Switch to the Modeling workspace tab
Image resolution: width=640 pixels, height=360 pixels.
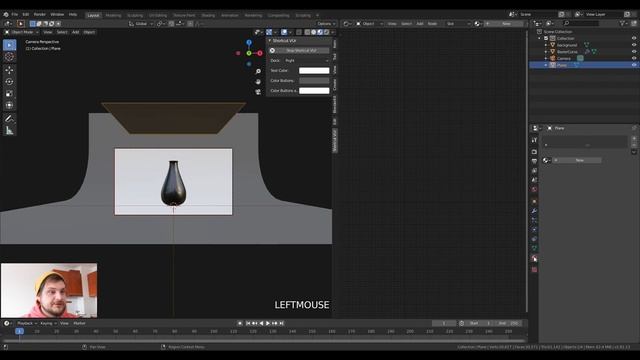(x=113, y=16)
